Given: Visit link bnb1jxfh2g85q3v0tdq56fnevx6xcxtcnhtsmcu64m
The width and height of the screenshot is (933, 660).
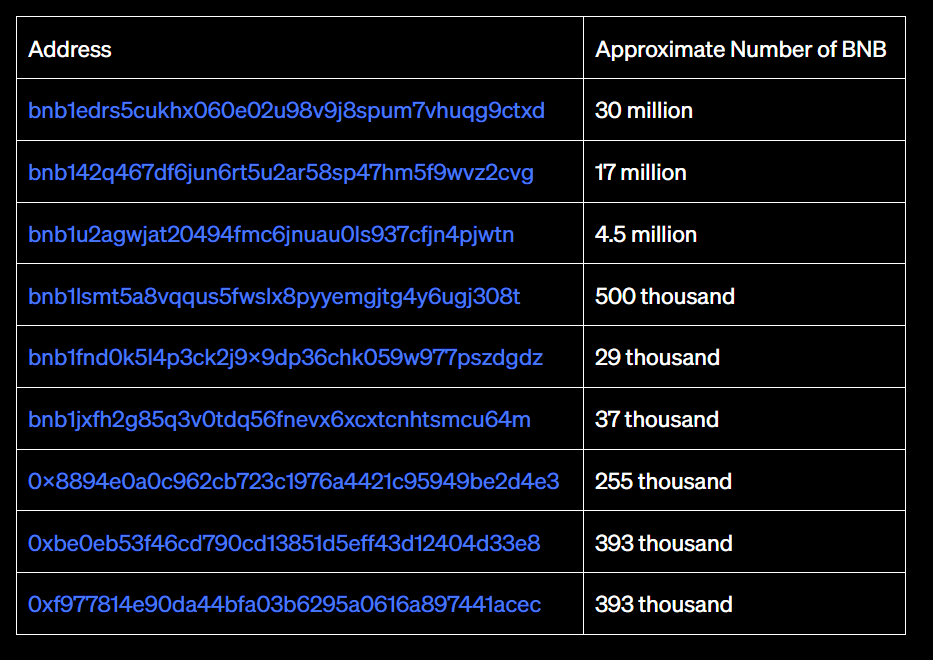Looking at the screenshot, I should pos(279,420).
